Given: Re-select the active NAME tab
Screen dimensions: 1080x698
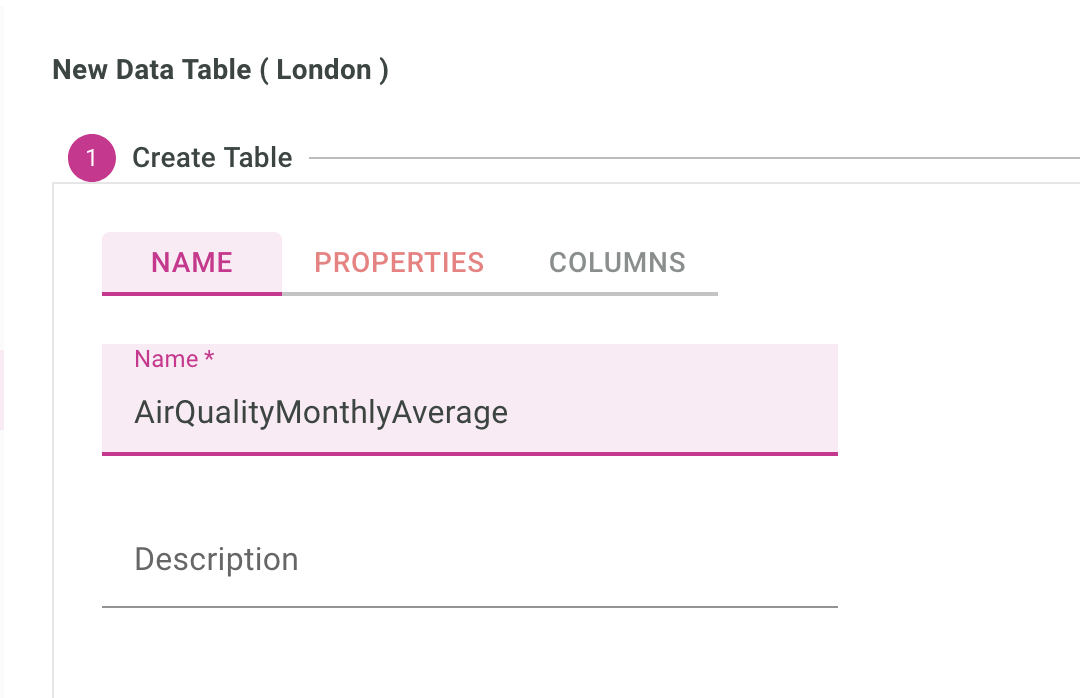Looking at the screenshot, I should click(x=191, y=262).
